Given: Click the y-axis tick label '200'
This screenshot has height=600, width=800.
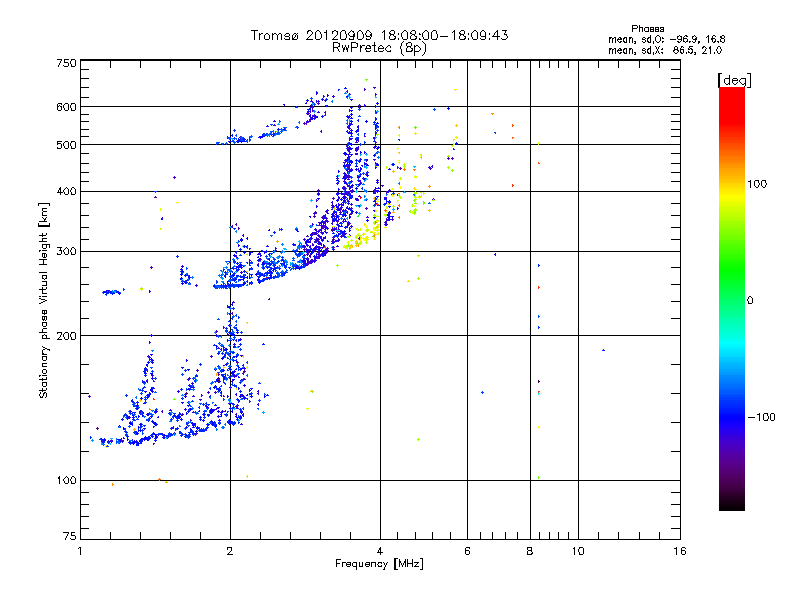Looking at the screenshot, I should click(66, 336).
